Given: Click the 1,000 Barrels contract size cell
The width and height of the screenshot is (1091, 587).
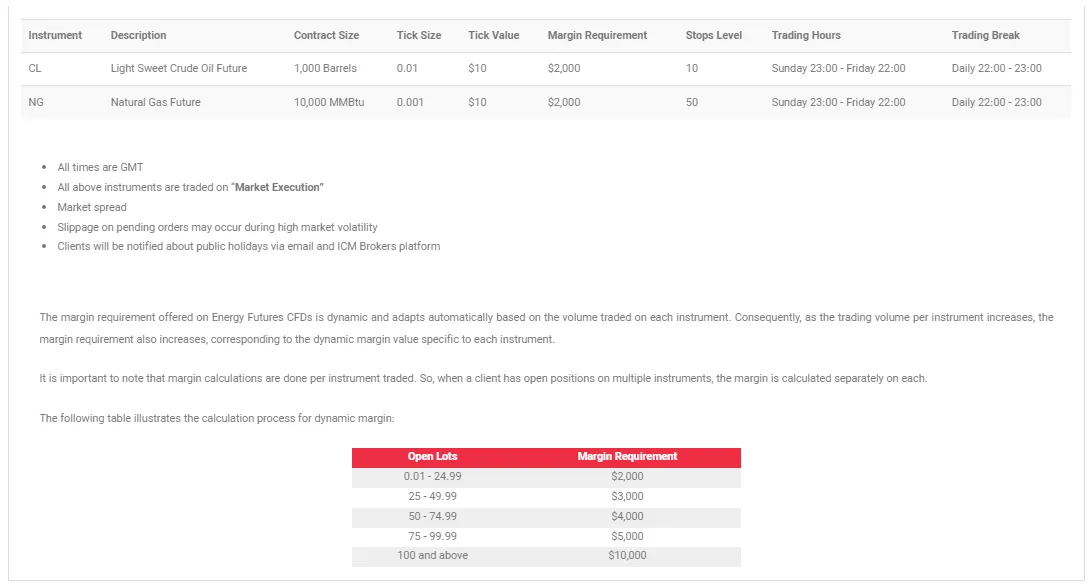Looking at the screenshot, I should pyautogui.click(x=325, y=68).
